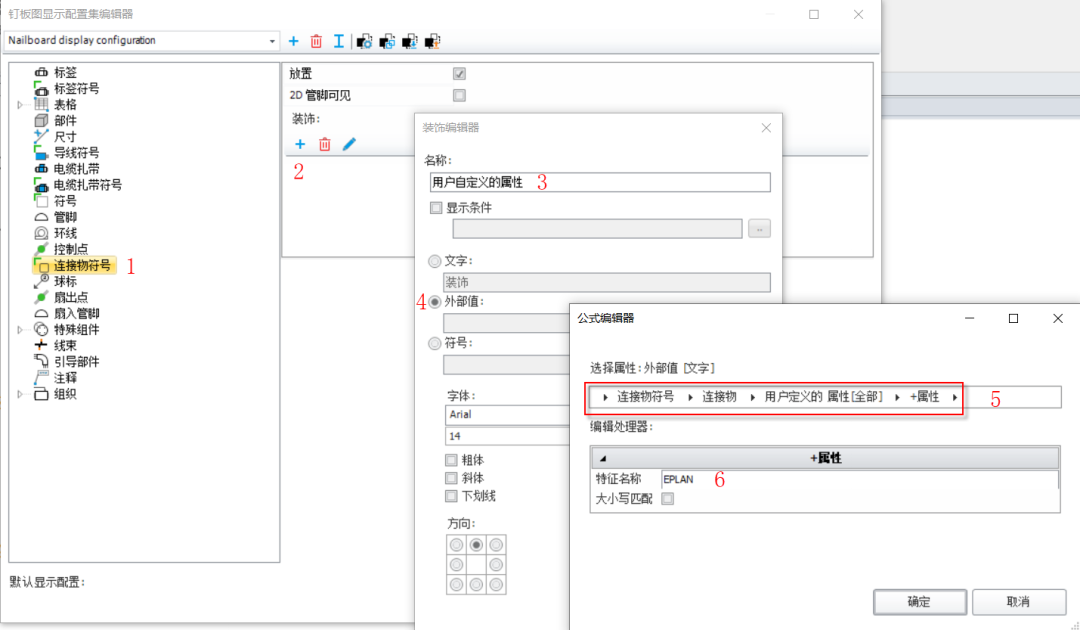The width and height of the screenshot is (1080, 630).
Task: Click the red trash icon in the top toolbar
Action: pos(316,41)
